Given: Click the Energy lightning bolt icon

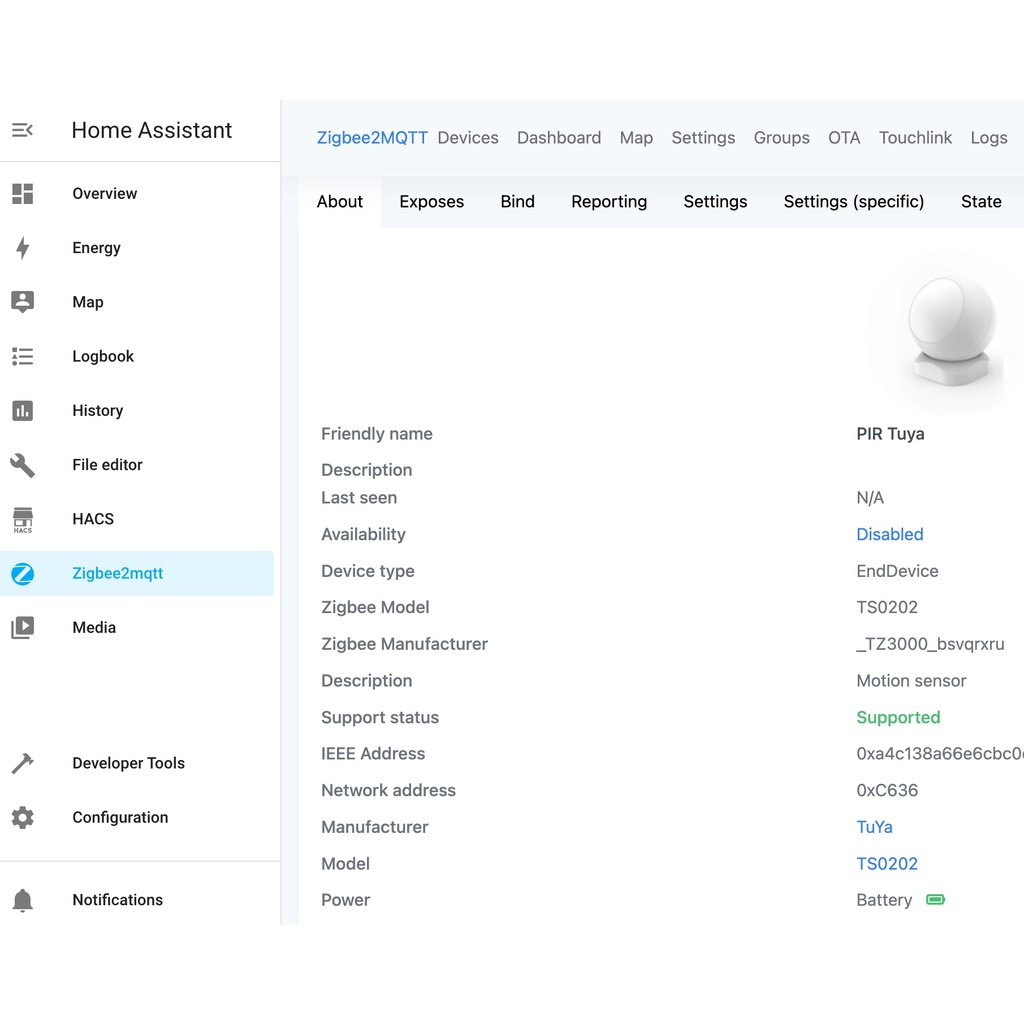Looking at the screenshot, I should (22, 248).
